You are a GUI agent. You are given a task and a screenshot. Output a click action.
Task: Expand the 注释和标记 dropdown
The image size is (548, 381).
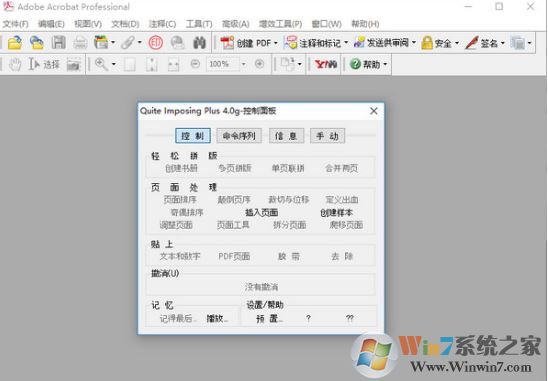point(346,43)
